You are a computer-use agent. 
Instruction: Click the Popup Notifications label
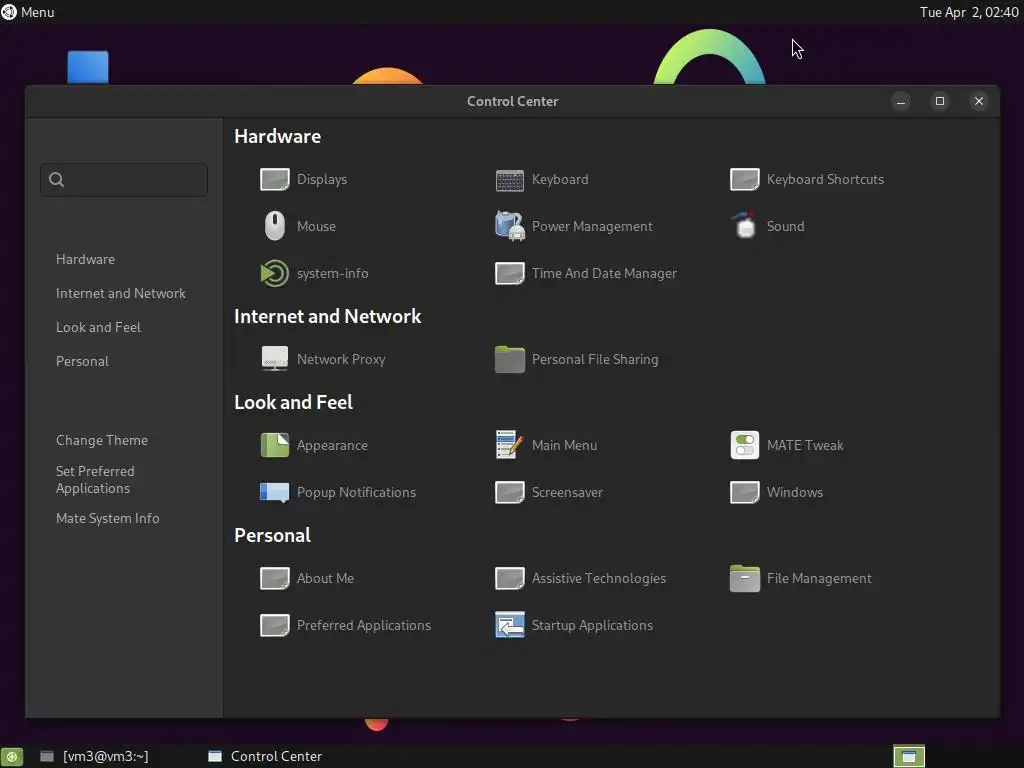tap(356, 492)
